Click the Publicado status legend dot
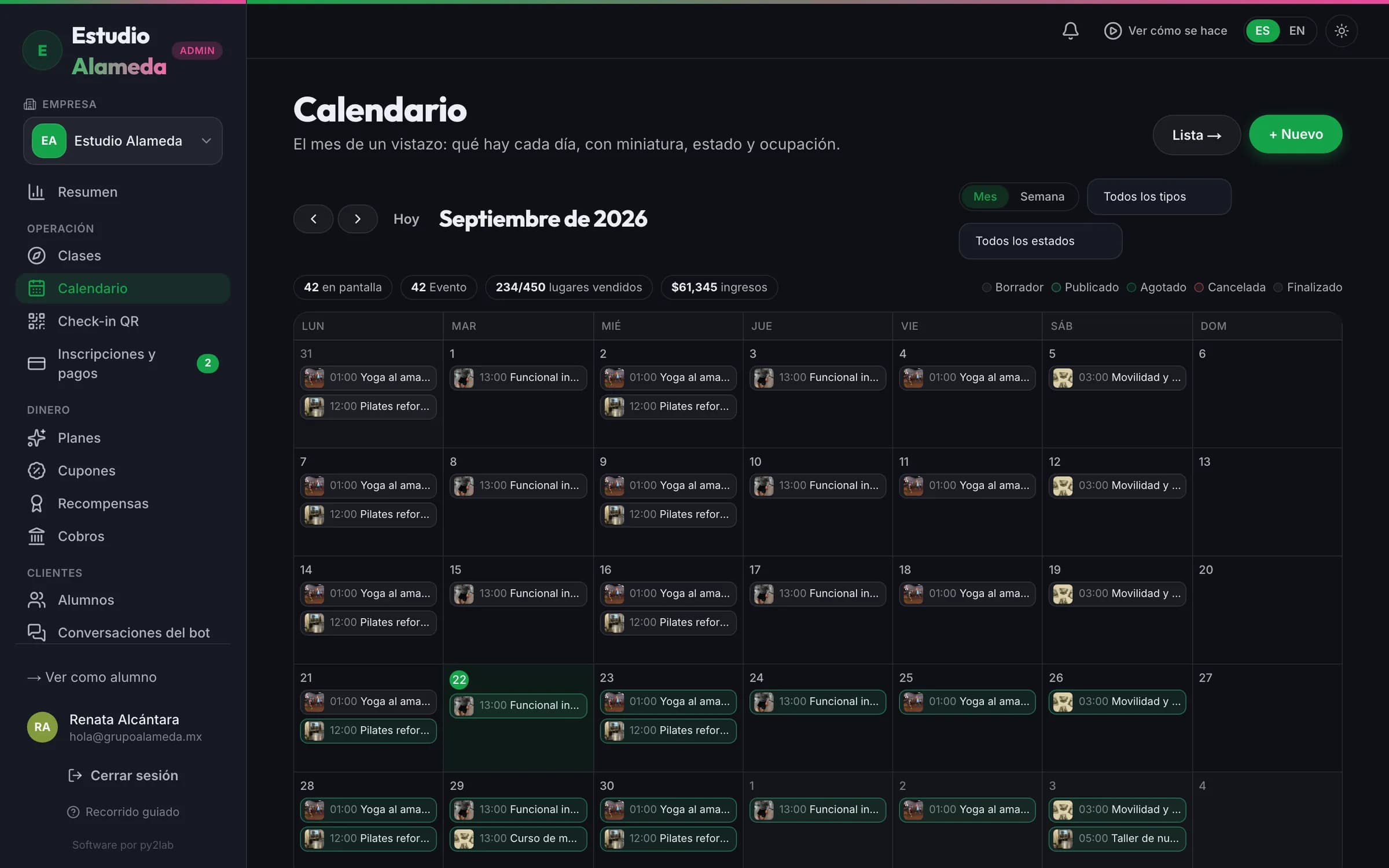The height and width of the screenshot is (868, 1389). pyautogui.click(x=1056, y=288)
